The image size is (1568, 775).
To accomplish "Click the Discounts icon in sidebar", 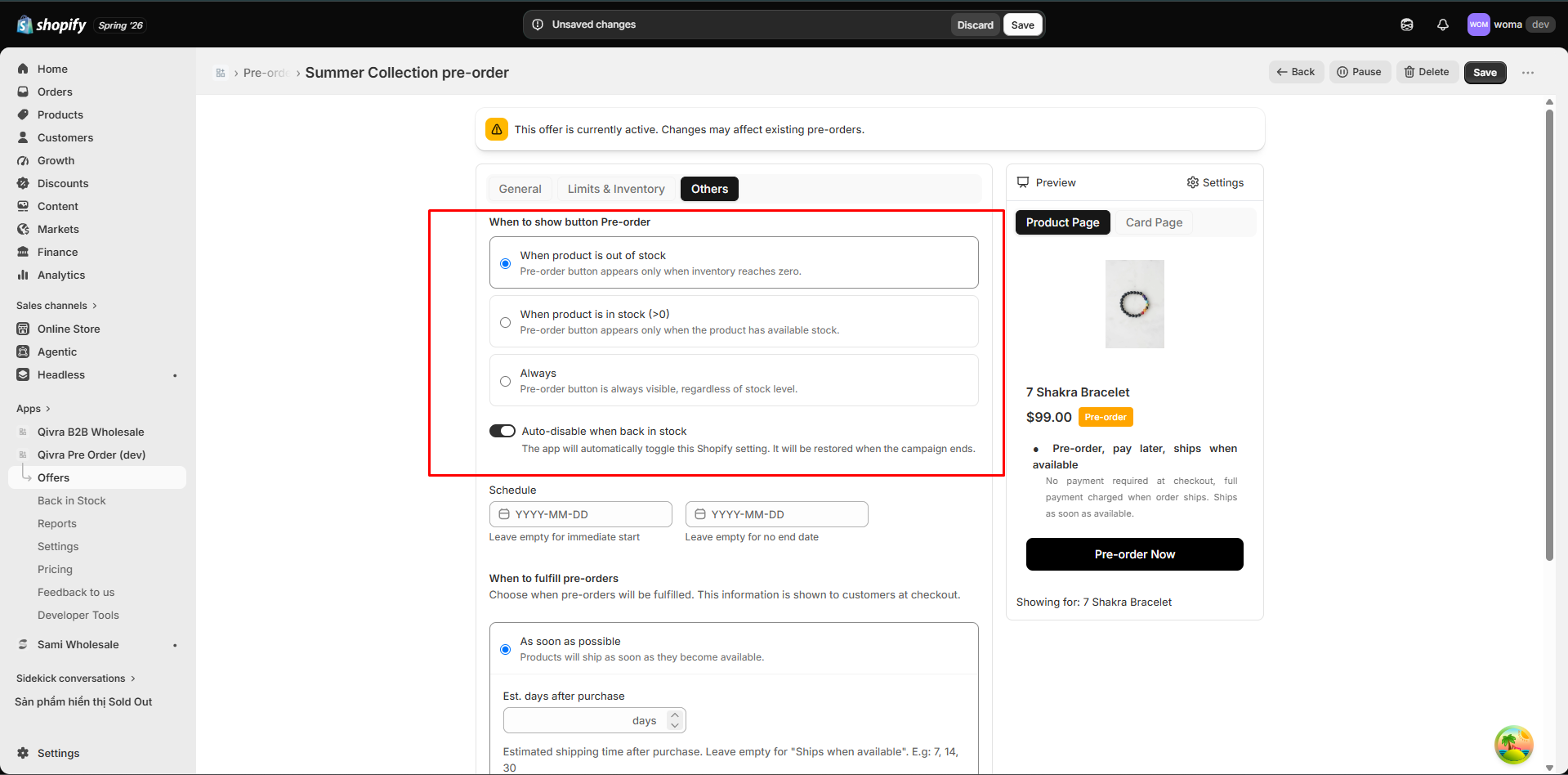I will (23, 183).
